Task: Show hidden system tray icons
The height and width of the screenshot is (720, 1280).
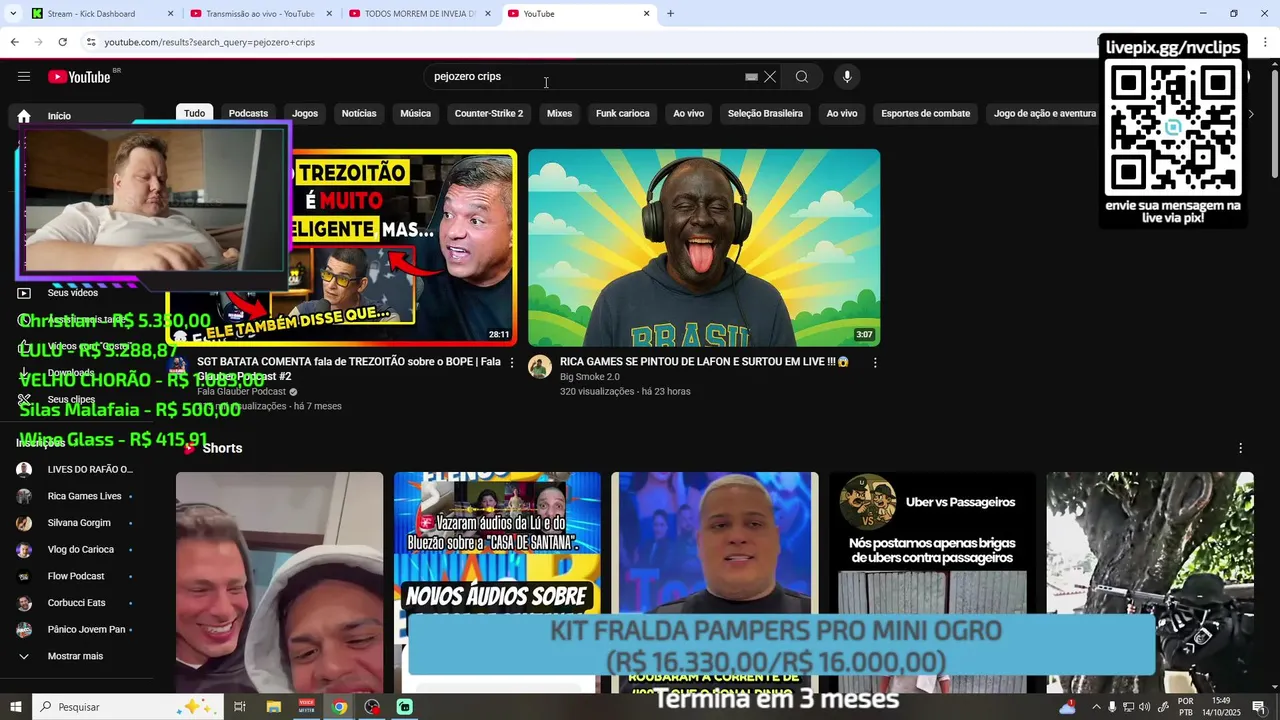Action: [x=1096, y=707]
